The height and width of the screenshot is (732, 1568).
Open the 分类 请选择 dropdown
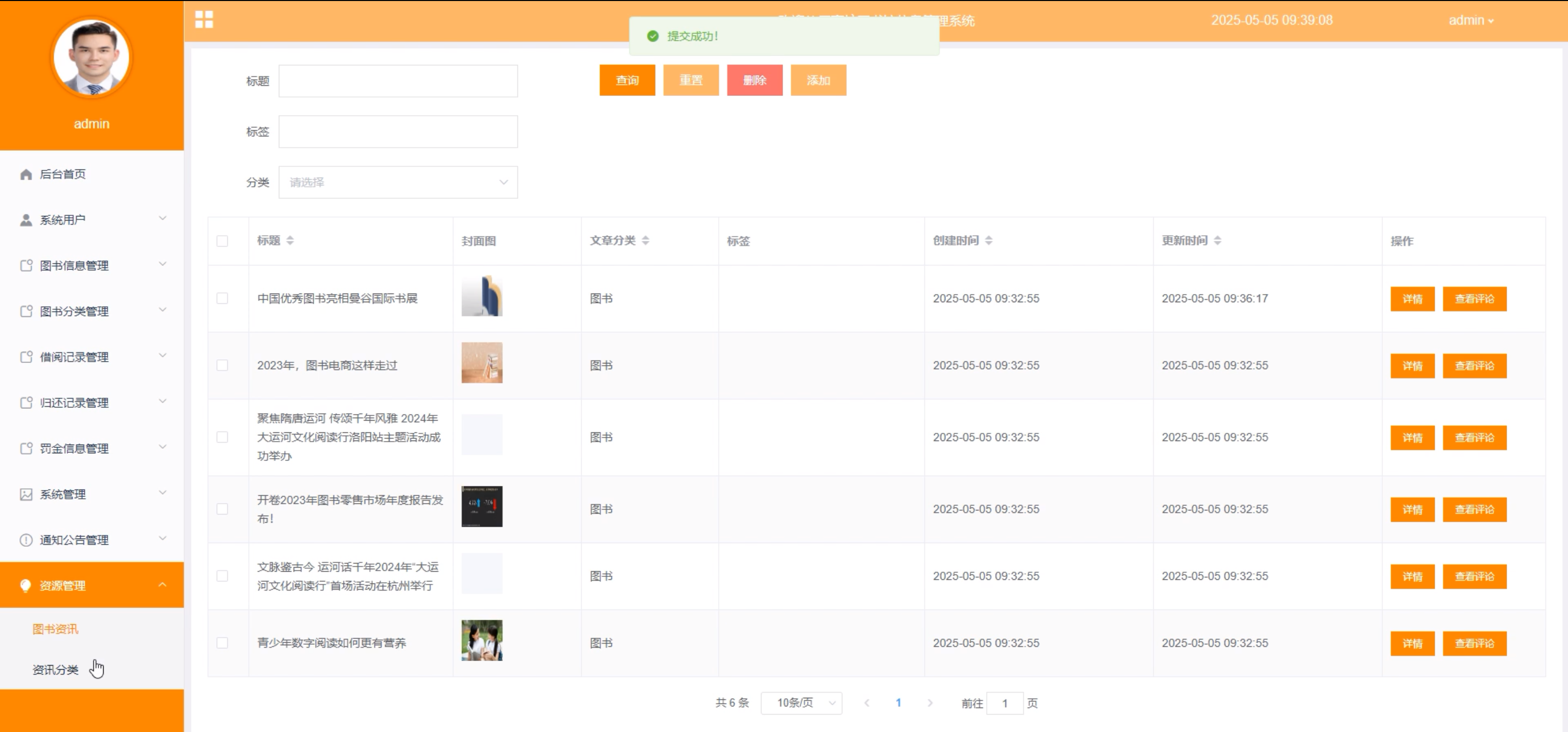tap(398, 182)
